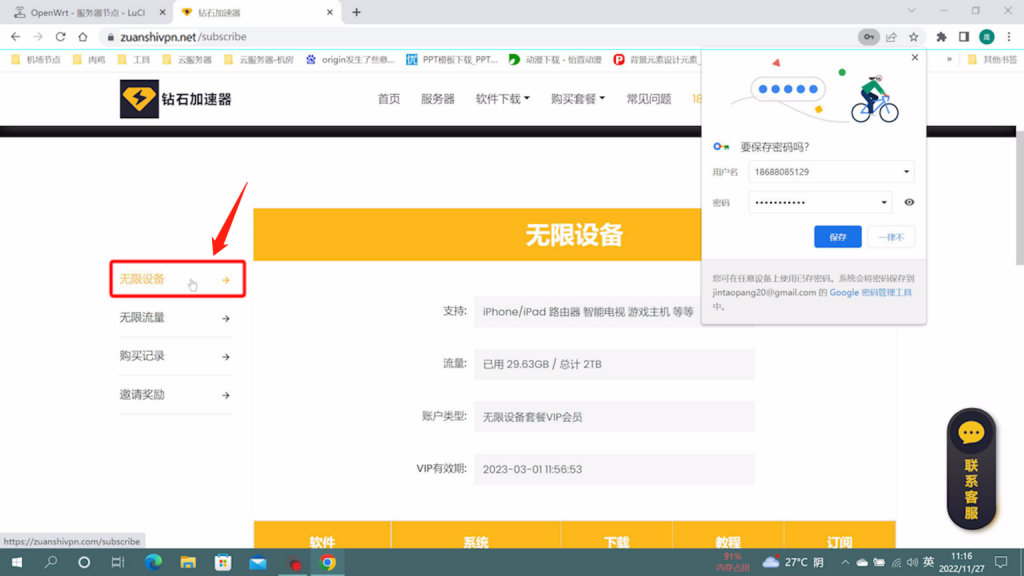The height and width of the screenshot is (576, 1024).
Task: Open the 服务器 nav item
Action: pyautogui.click(x=438, y=99)
